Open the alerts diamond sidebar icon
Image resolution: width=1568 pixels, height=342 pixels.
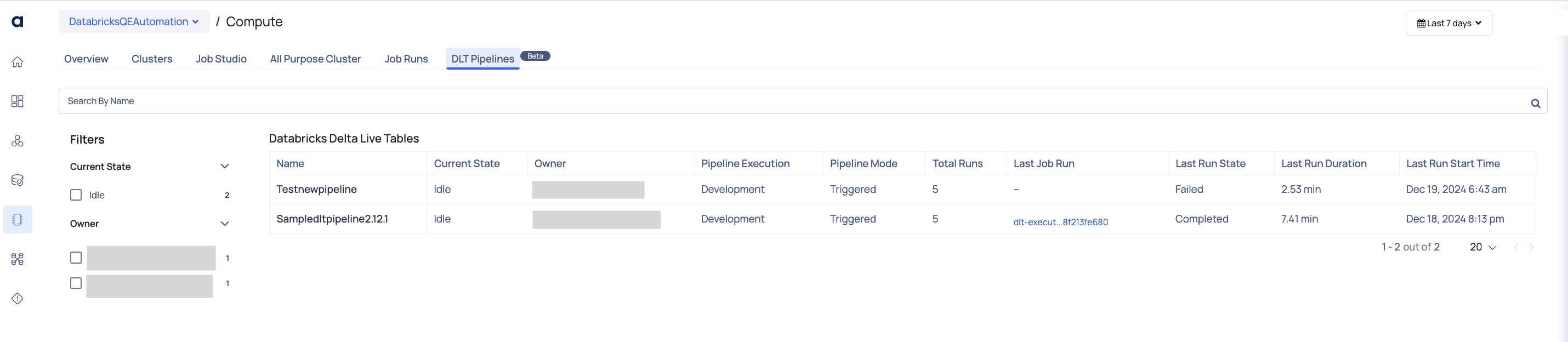pos(18,298)
